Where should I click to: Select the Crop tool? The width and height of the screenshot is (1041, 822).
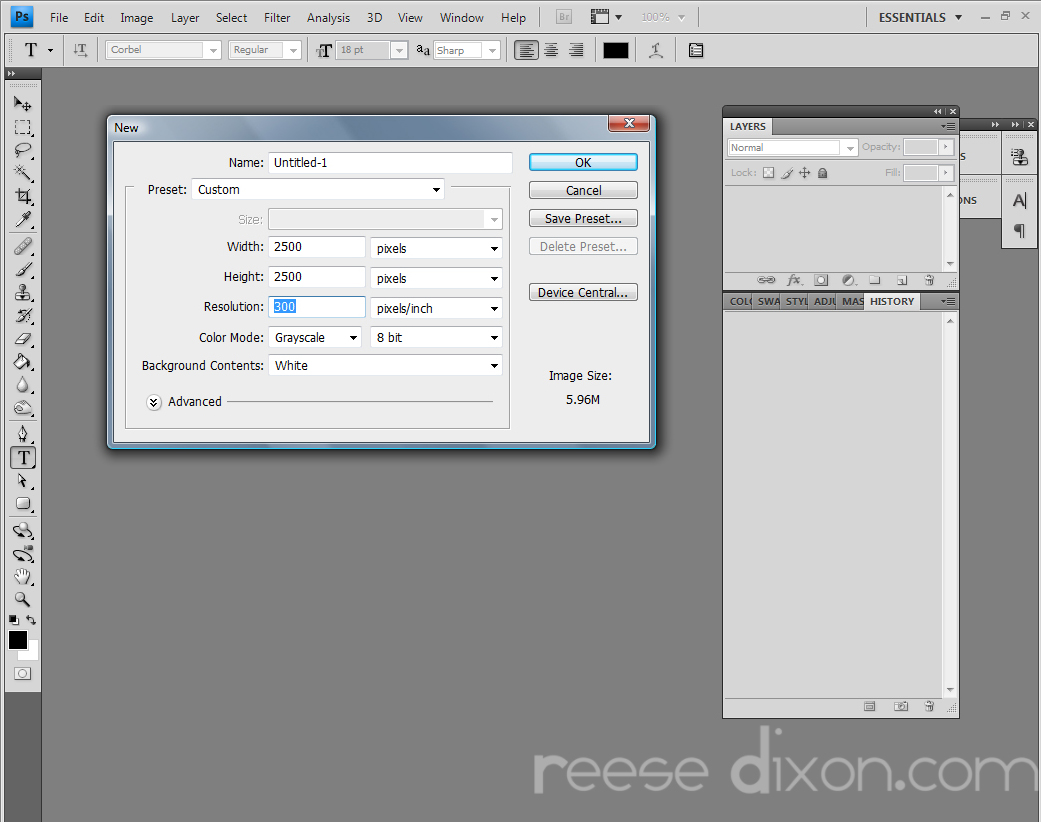coord(23,196)
